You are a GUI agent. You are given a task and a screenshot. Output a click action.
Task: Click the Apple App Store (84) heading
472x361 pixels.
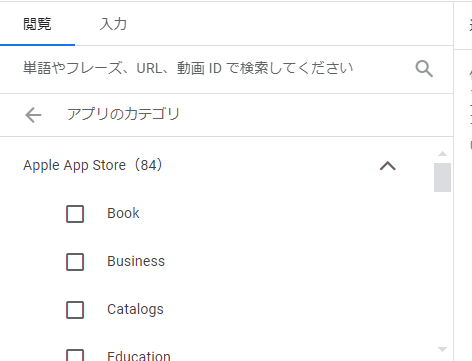point(93,165)
